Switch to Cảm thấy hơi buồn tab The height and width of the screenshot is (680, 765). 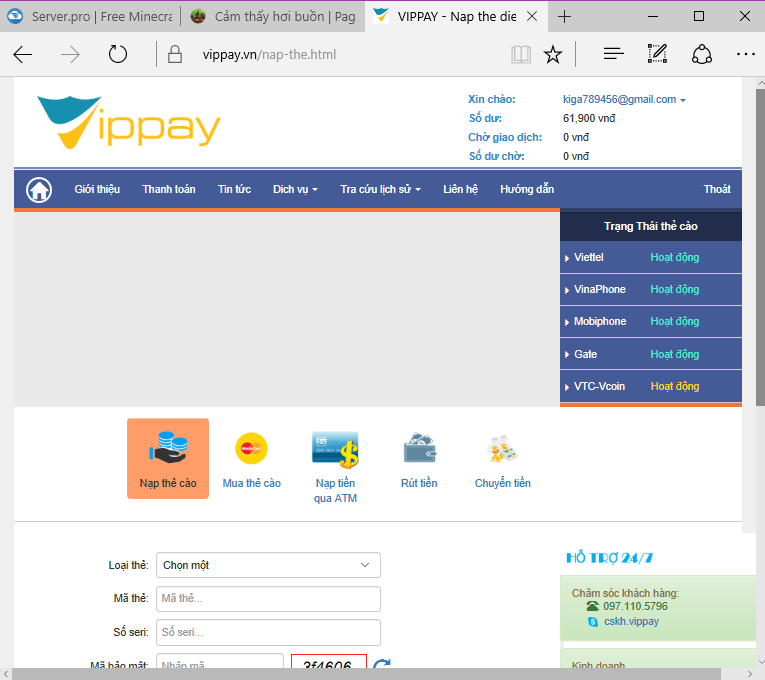coord(273,17)
